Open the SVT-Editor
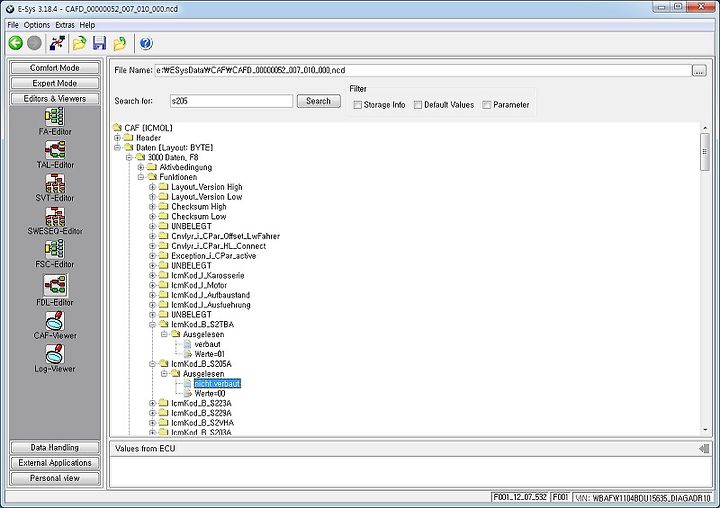720x508 pixels. coord(55,188)
